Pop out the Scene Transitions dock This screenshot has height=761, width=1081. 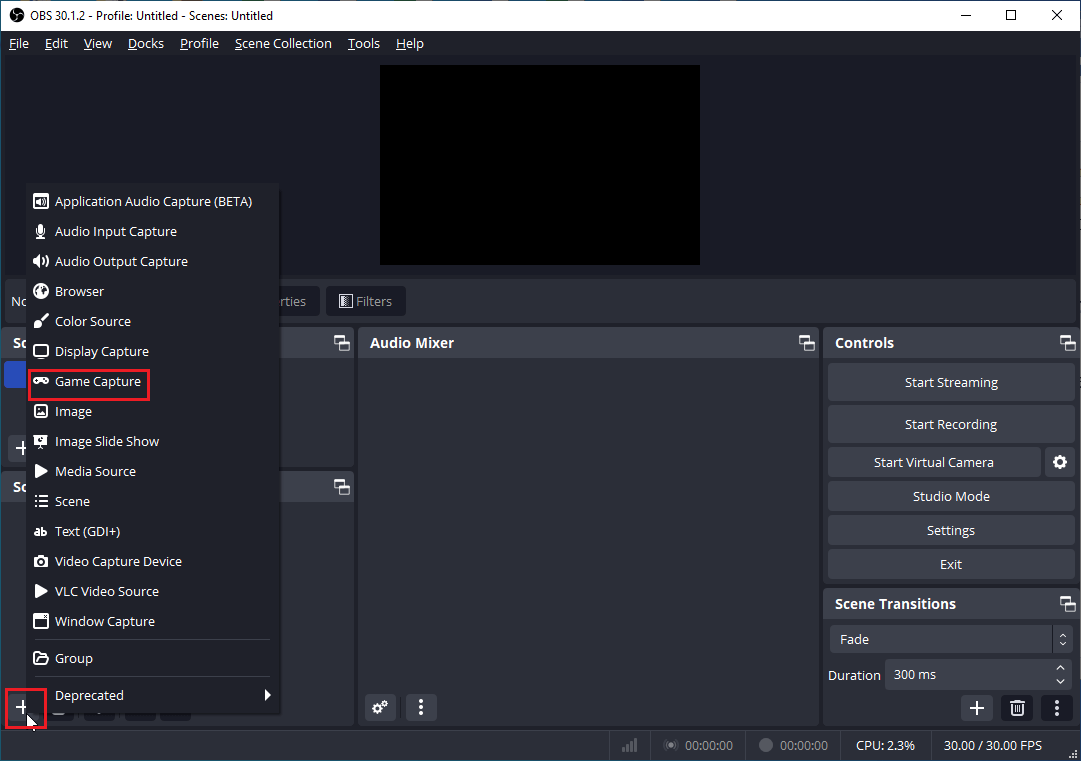(x=1067, y=603)
